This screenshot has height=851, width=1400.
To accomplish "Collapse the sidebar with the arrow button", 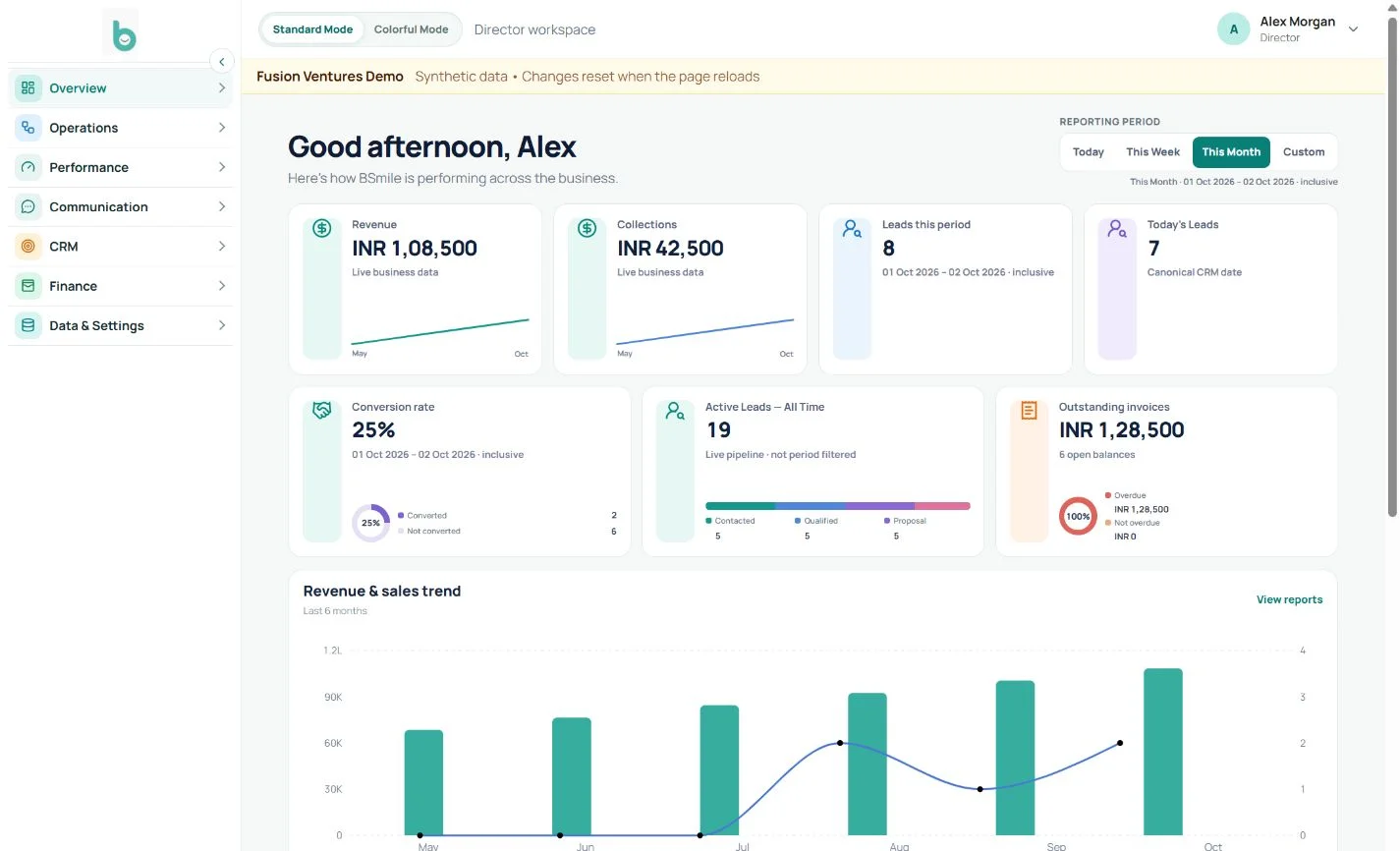I will click(222, 62).
